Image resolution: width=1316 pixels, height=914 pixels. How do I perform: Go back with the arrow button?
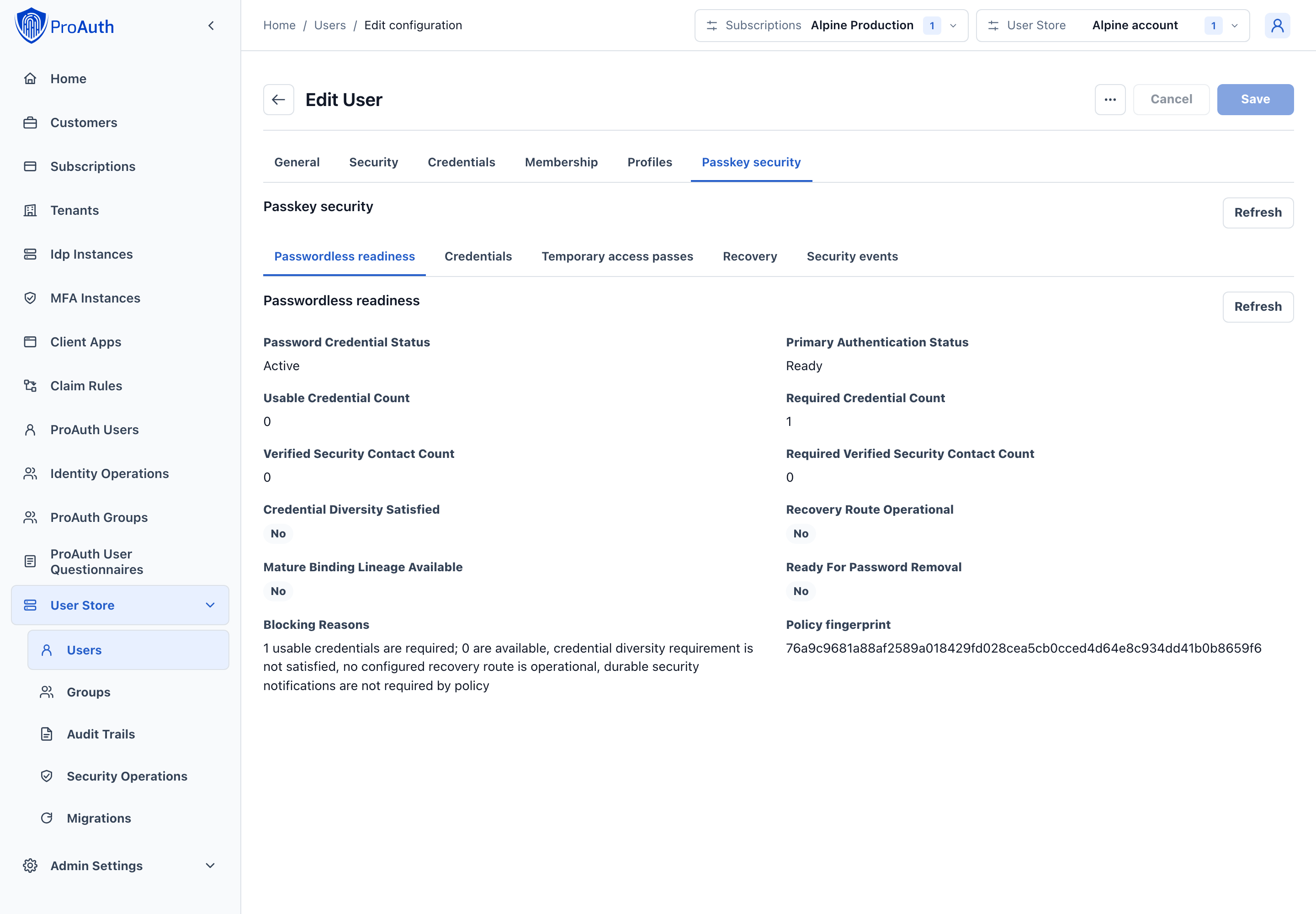279,100
